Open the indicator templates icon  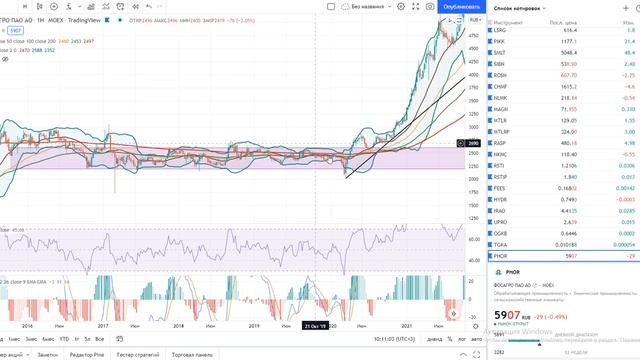(x=106, y=7)
